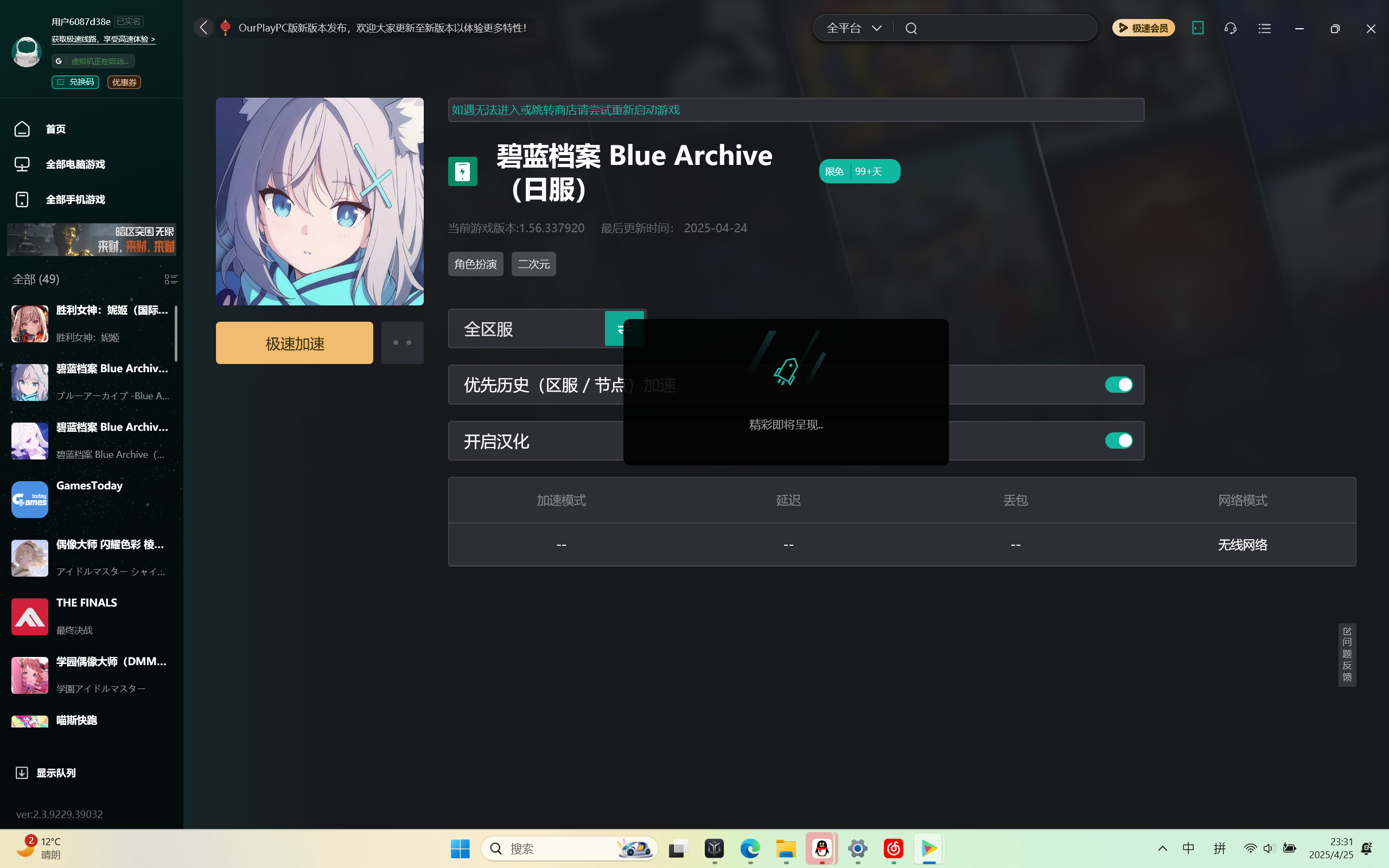The height and width of the screenshot is (868, 1389).
Task: Open the hamburger menu list icon
Action: click(1264, 28)
